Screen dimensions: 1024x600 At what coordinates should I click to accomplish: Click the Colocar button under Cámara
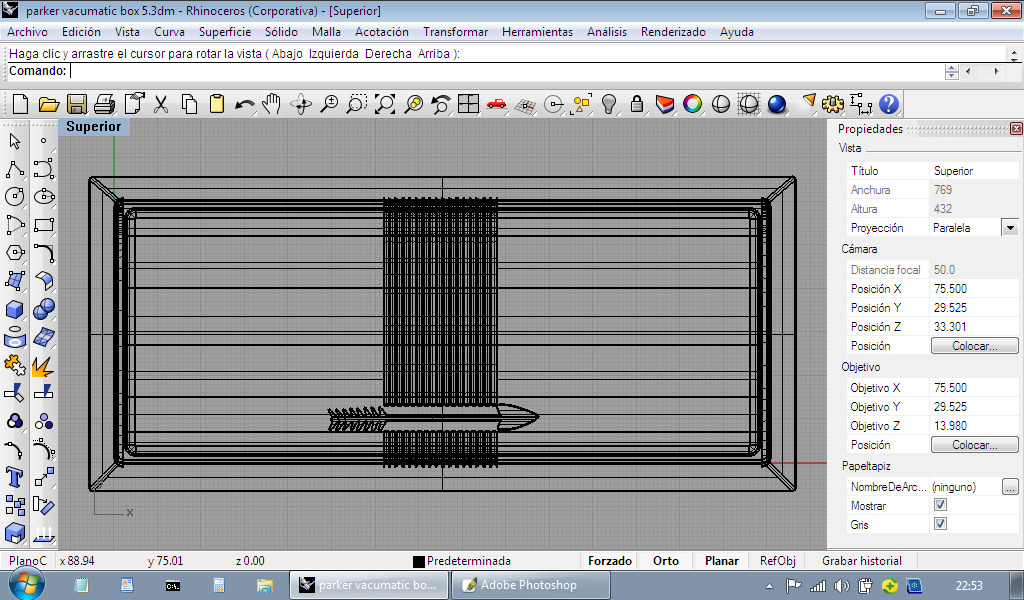pos(974,346)
